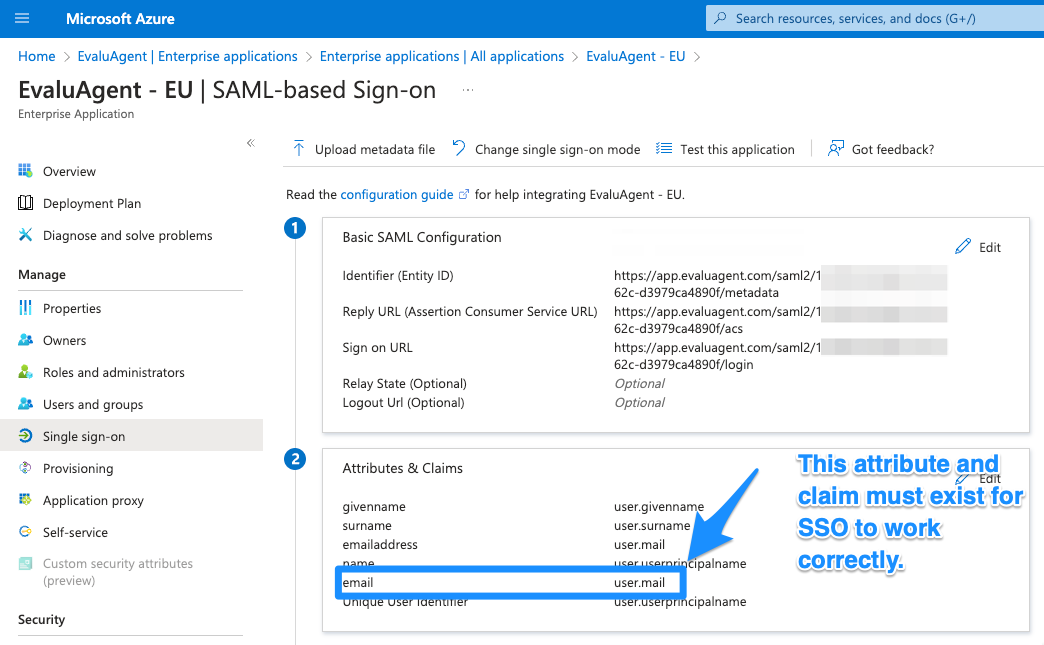This screenshot has width=1044, height=645.
Task: Click the Logout Url Optional value
Action: (x=639, y=403)
